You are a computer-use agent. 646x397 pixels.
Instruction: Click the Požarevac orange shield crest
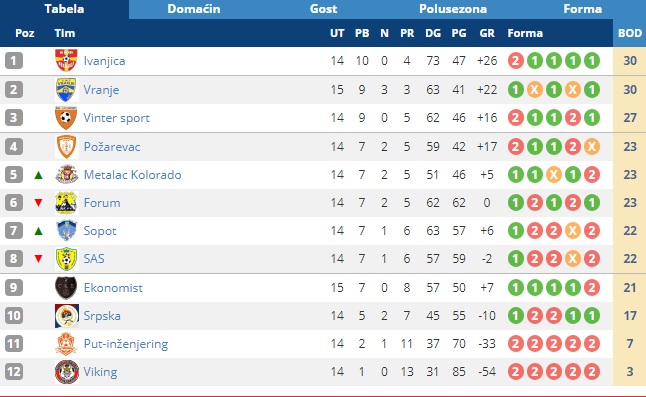point(66,147)
